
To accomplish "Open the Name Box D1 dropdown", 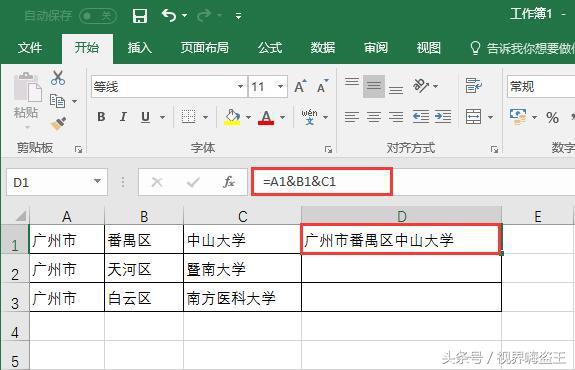I will tap(97, 181).
